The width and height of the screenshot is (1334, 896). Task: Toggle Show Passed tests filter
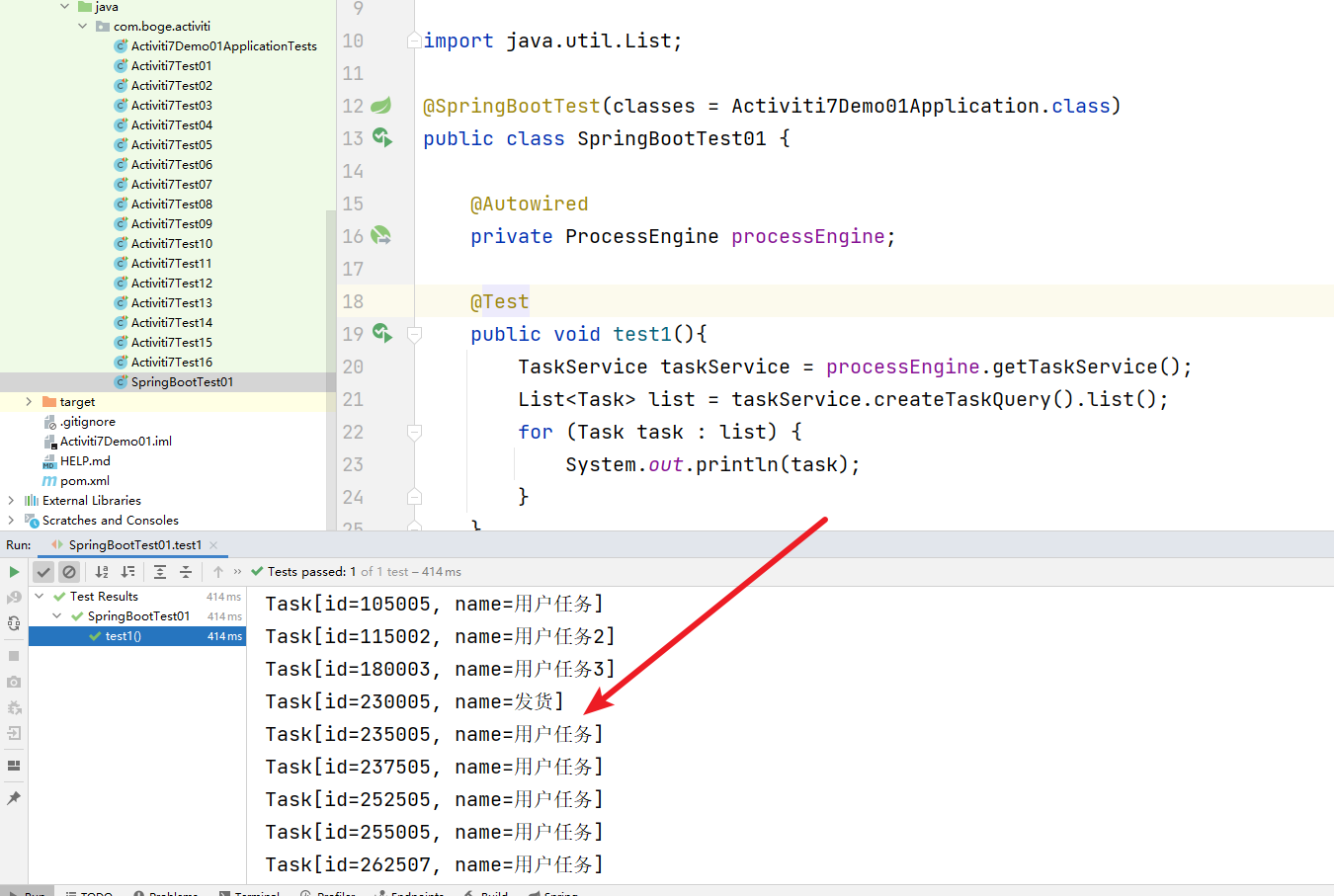pyautogui.click(x=43, y=572)
